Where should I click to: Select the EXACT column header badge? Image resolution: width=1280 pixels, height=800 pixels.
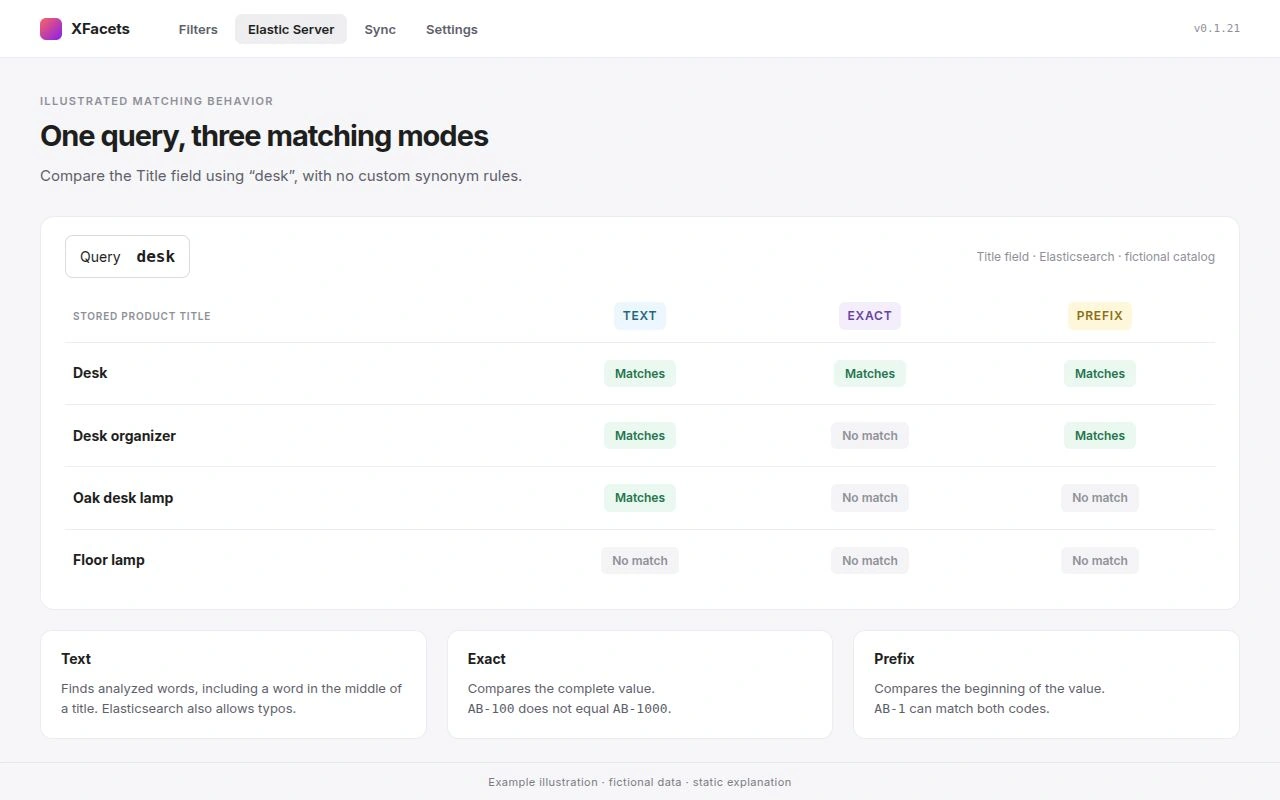point(870,316)
